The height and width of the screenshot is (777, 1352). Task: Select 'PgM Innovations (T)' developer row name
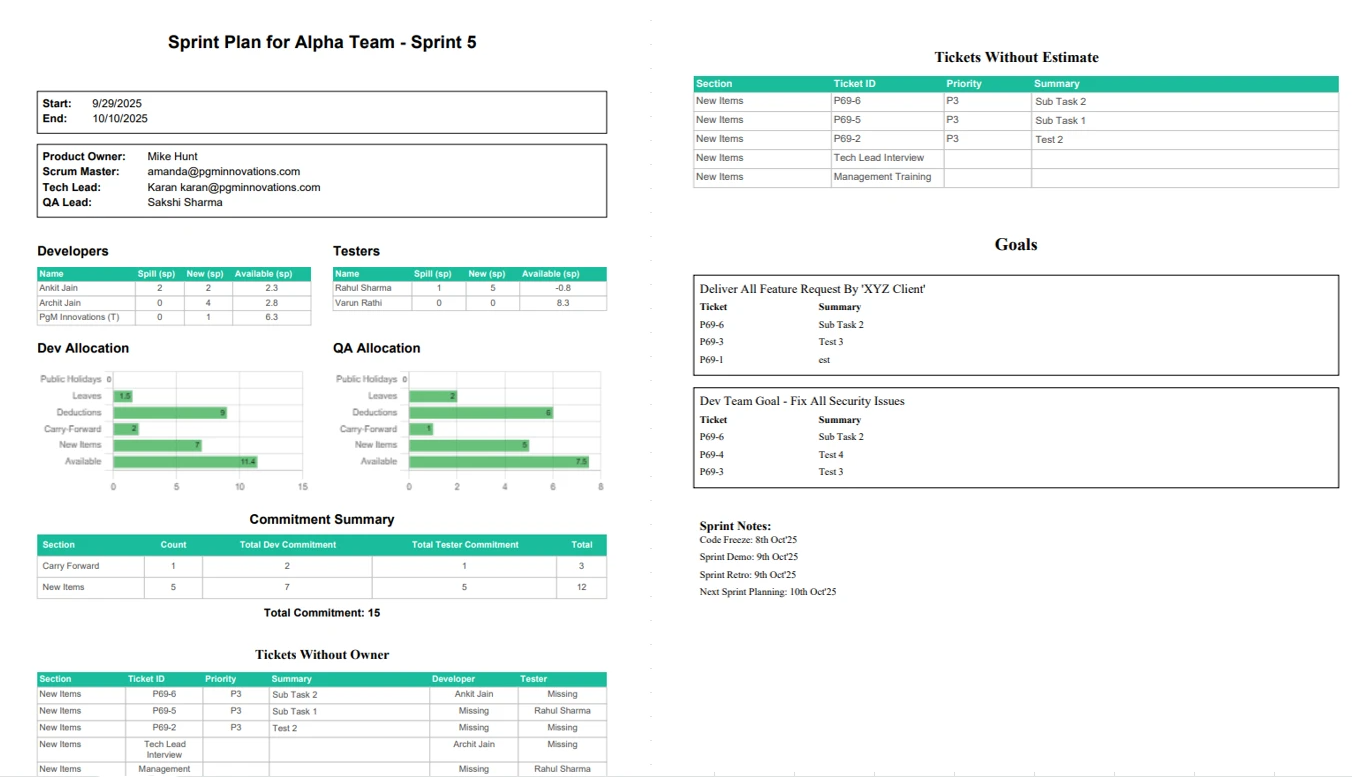(79, 317)
